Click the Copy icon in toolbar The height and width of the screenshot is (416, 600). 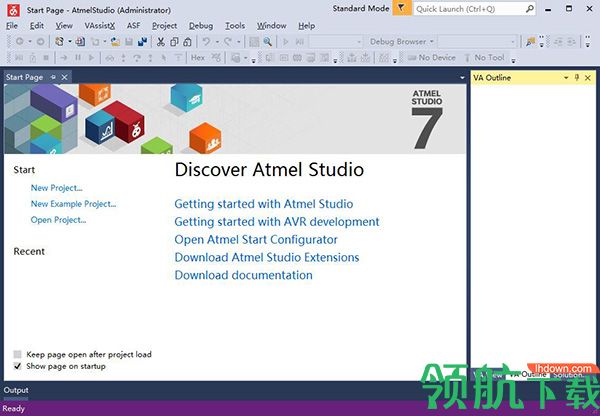tap(174, 41)
